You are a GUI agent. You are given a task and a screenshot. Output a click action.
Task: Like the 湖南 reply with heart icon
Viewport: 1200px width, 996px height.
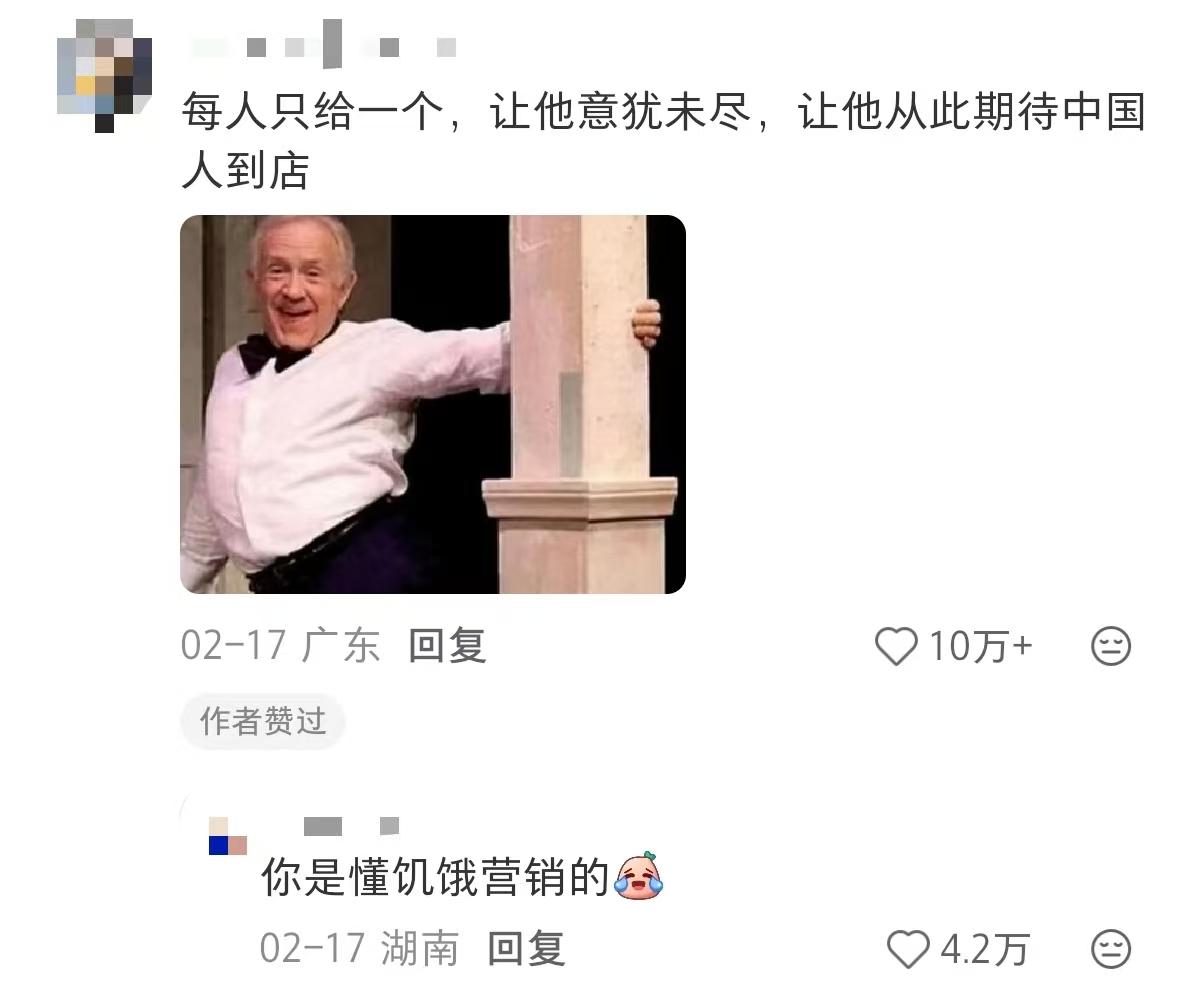tap(909, 949)
